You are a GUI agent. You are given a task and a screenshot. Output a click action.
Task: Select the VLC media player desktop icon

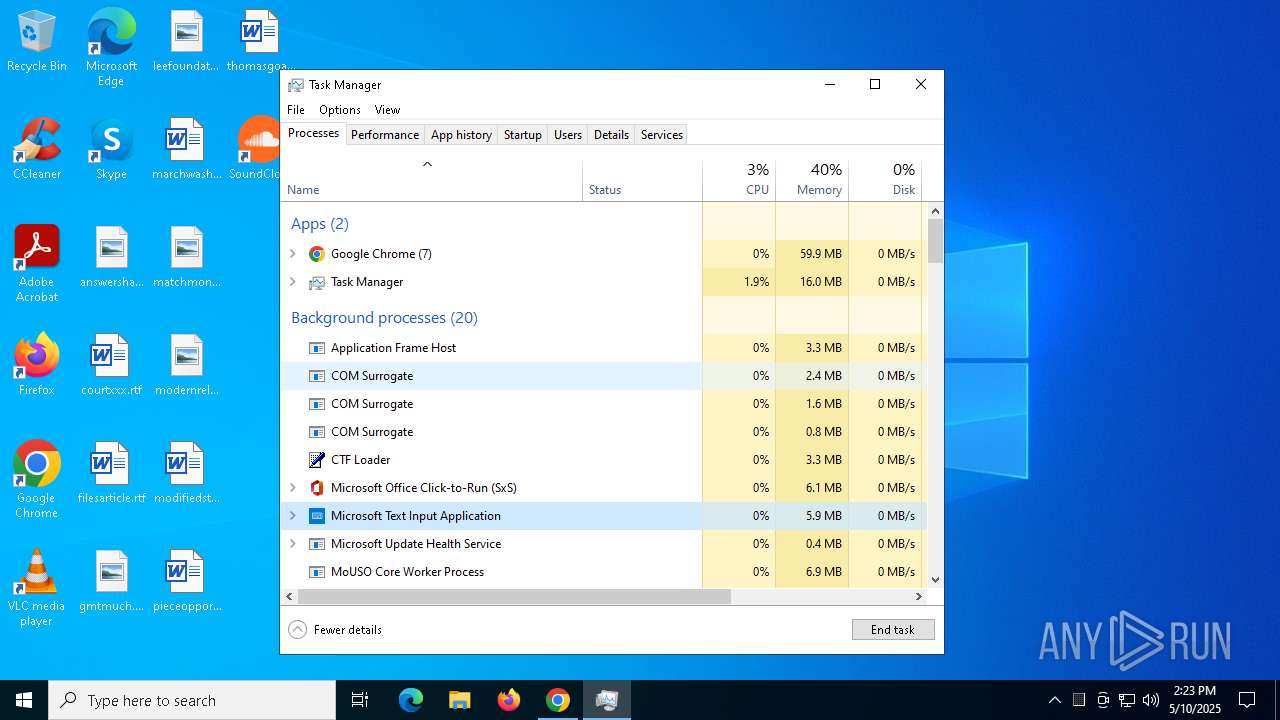click(x=37, y=588)
